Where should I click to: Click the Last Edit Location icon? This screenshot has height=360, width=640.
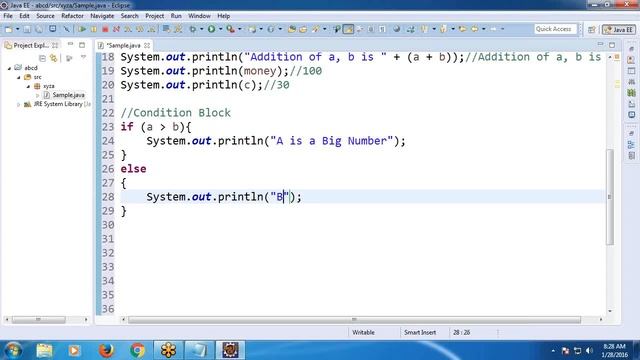coord(462,29)
